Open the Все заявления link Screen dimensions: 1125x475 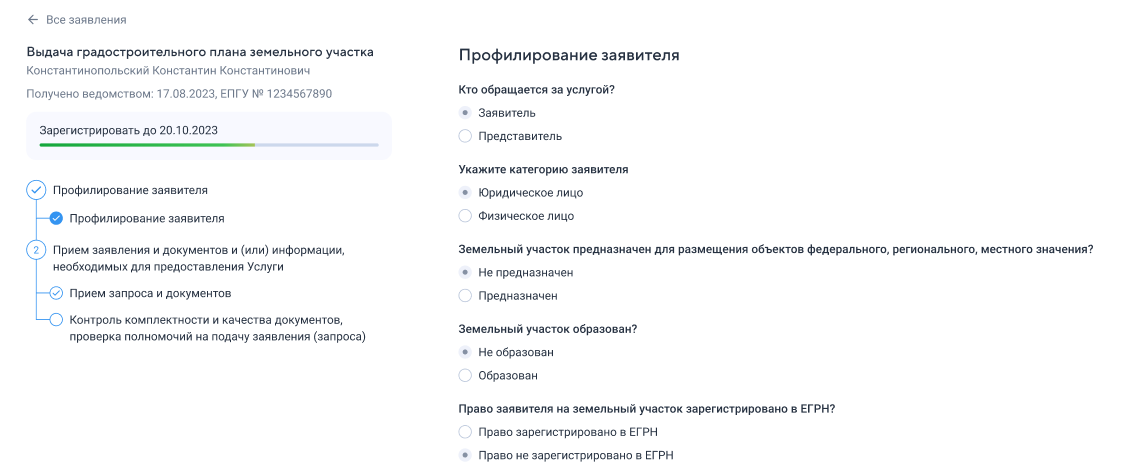click(x=86, y=20)
